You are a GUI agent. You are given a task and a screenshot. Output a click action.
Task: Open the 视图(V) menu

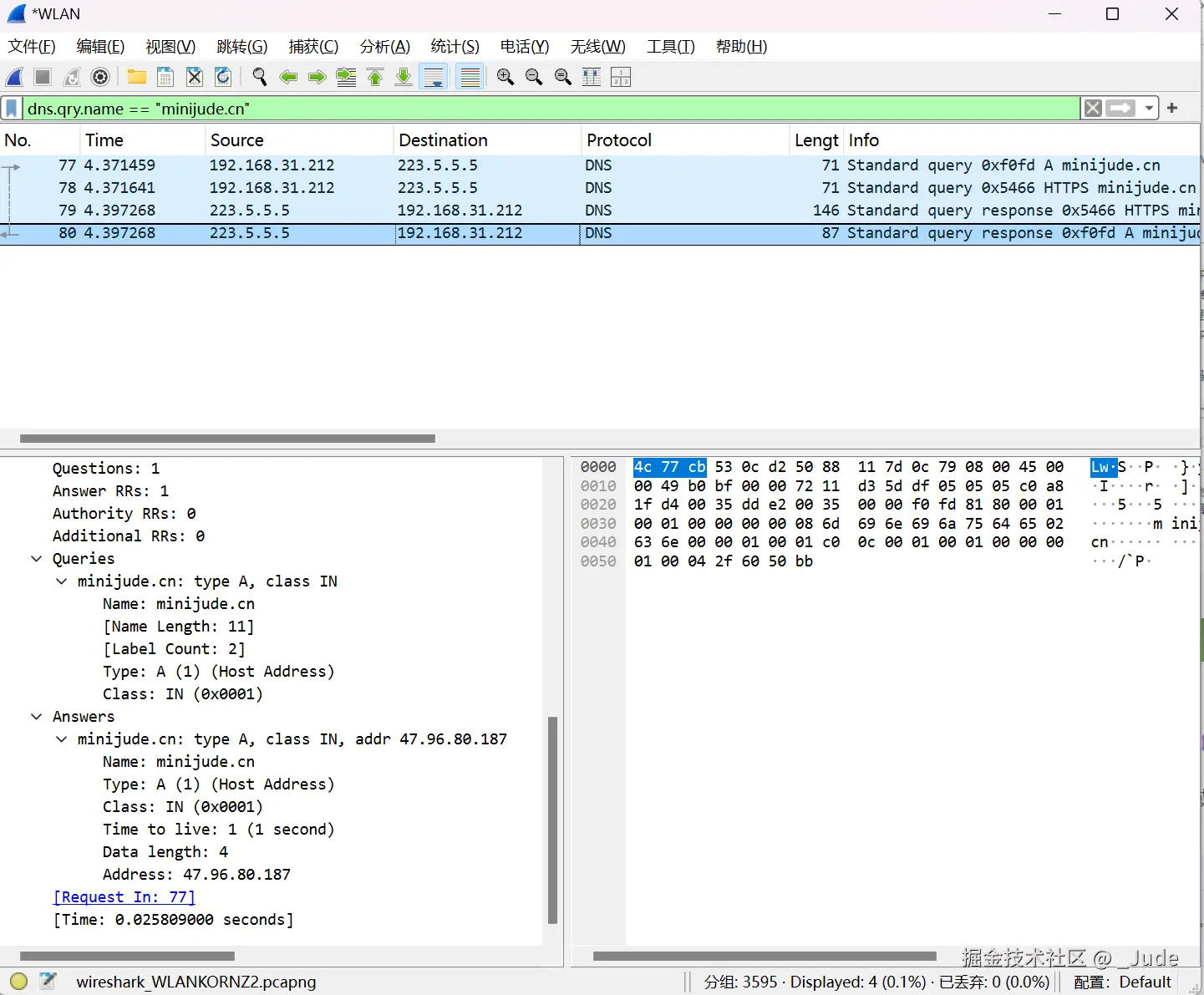(x=170, y=47)
